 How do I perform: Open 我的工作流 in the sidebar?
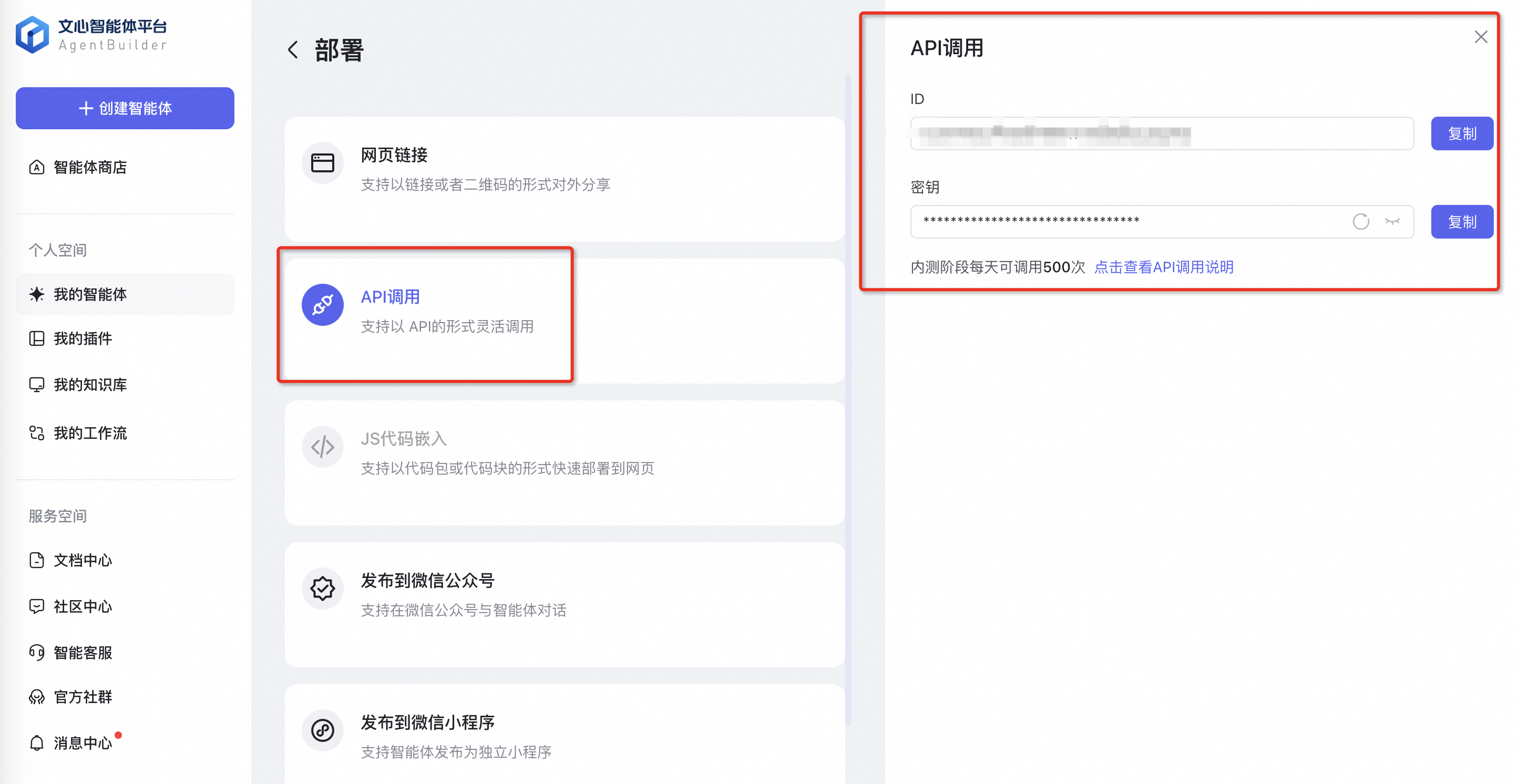(89, 433)
